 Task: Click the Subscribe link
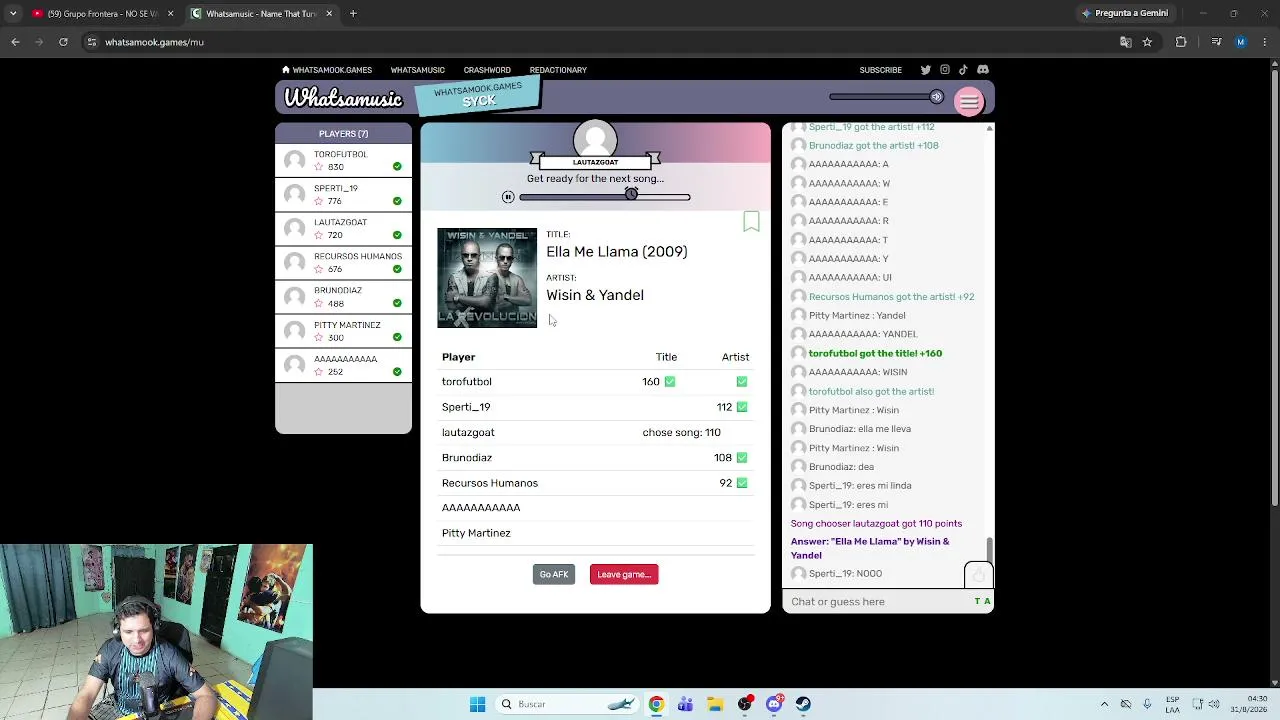coord(880,70)
